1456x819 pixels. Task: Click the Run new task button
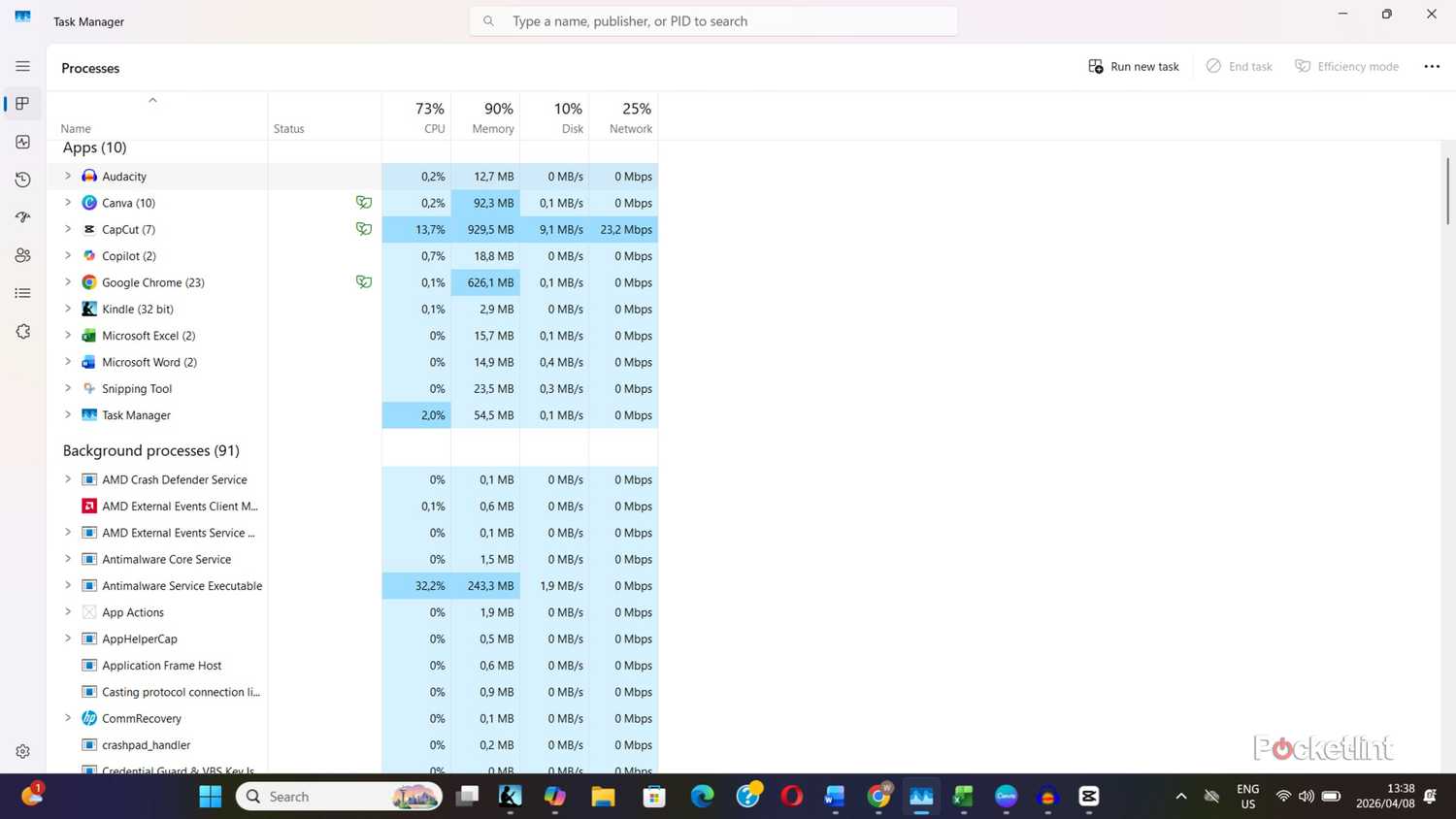1133,66
